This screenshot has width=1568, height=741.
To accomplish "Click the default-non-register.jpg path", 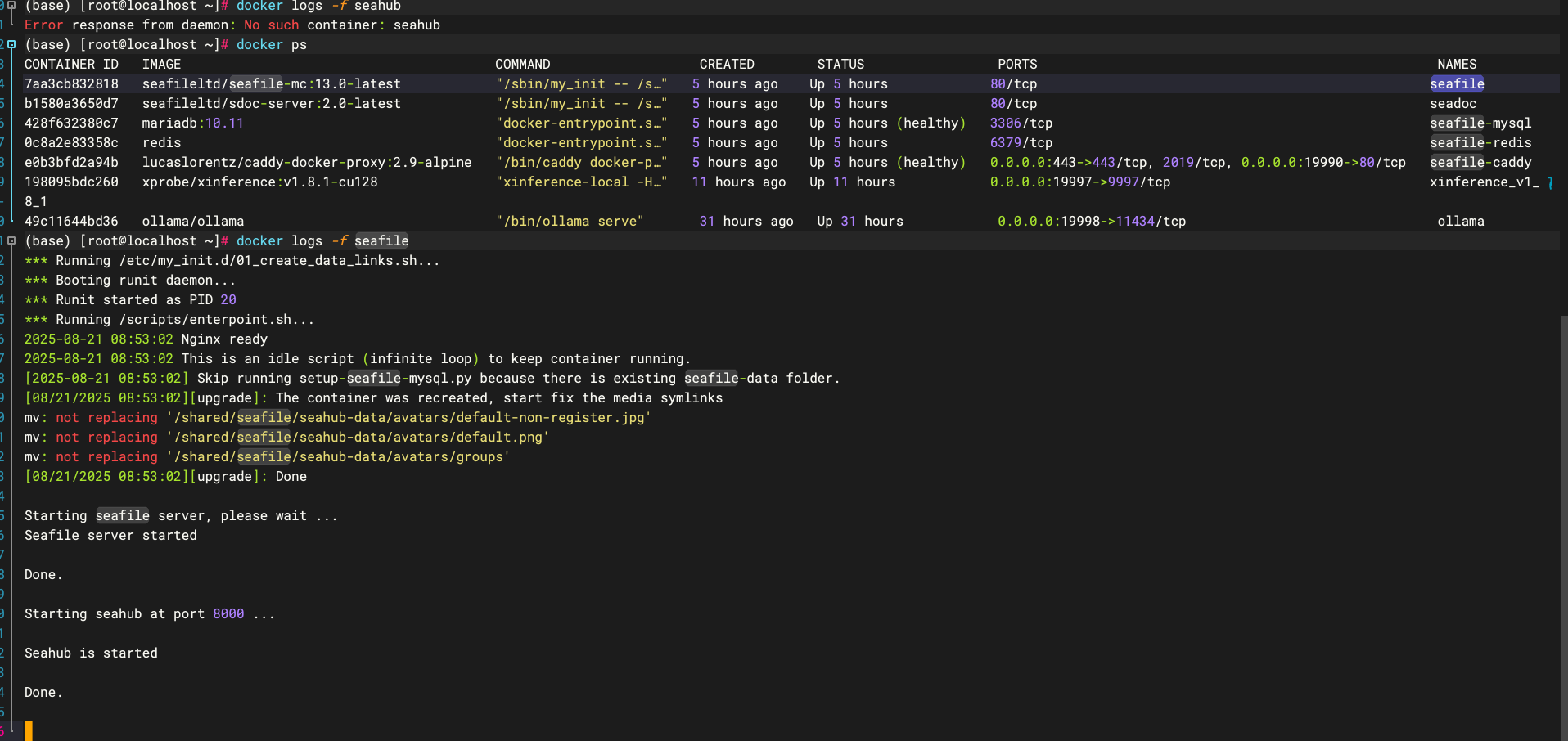I will (409, 417).
